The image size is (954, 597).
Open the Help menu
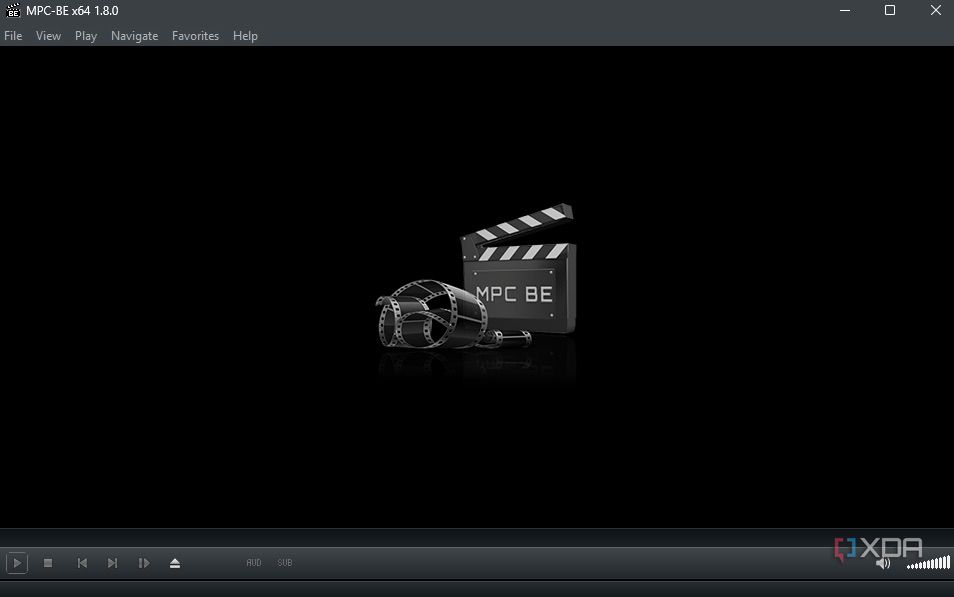(245, 35)
